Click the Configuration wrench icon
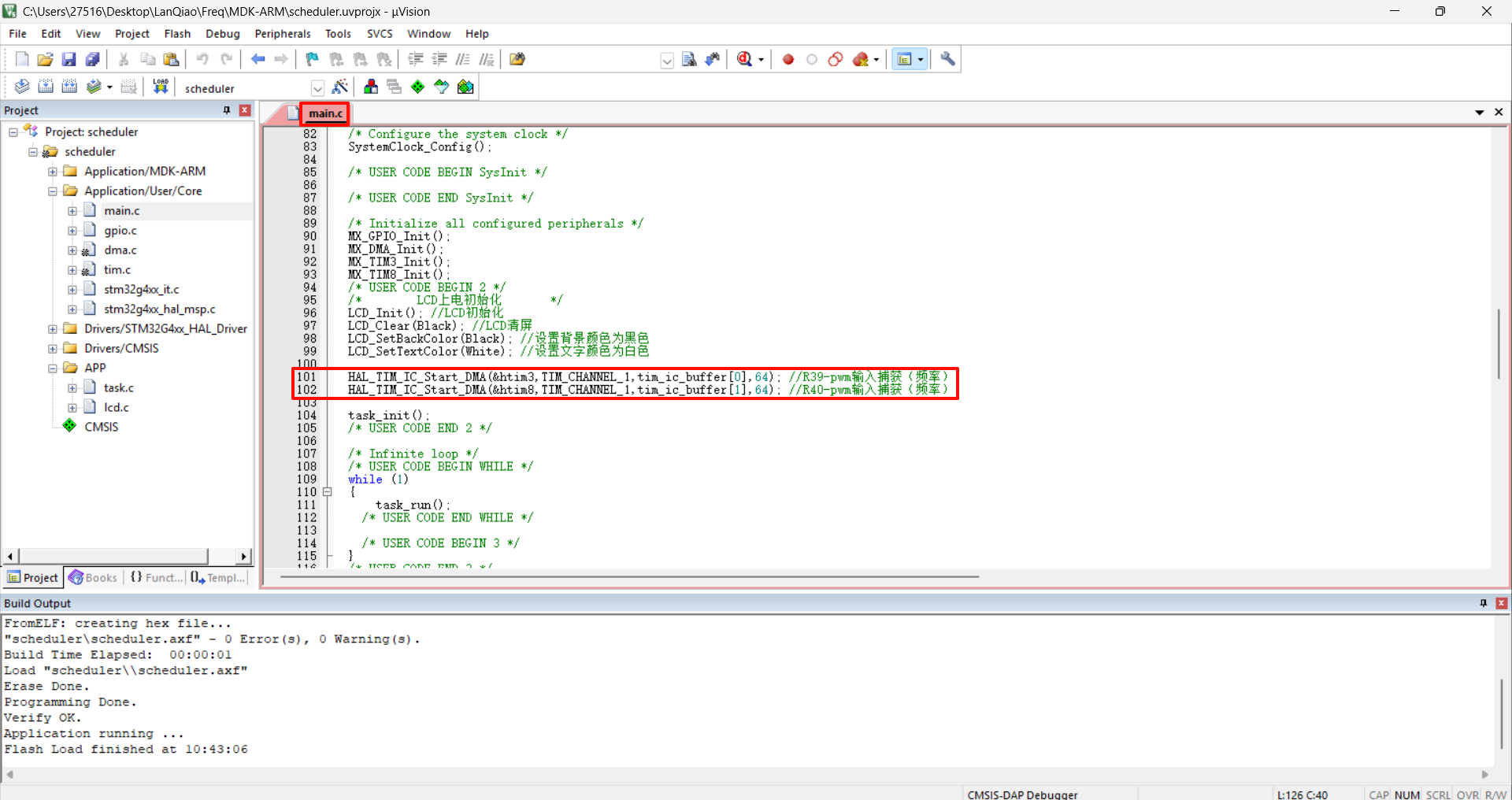This screenshot has width=1512, height=800. coord(948,59)
